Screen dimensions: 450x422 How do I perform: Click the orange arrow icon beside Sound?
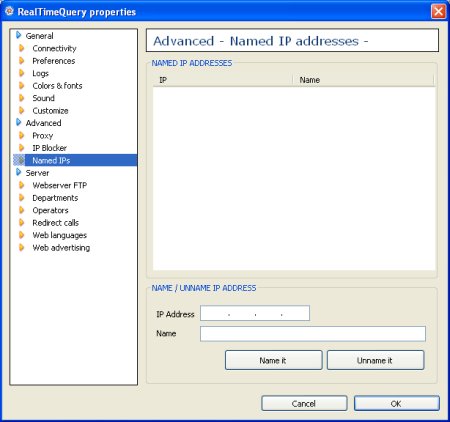[x=22, y=98]
